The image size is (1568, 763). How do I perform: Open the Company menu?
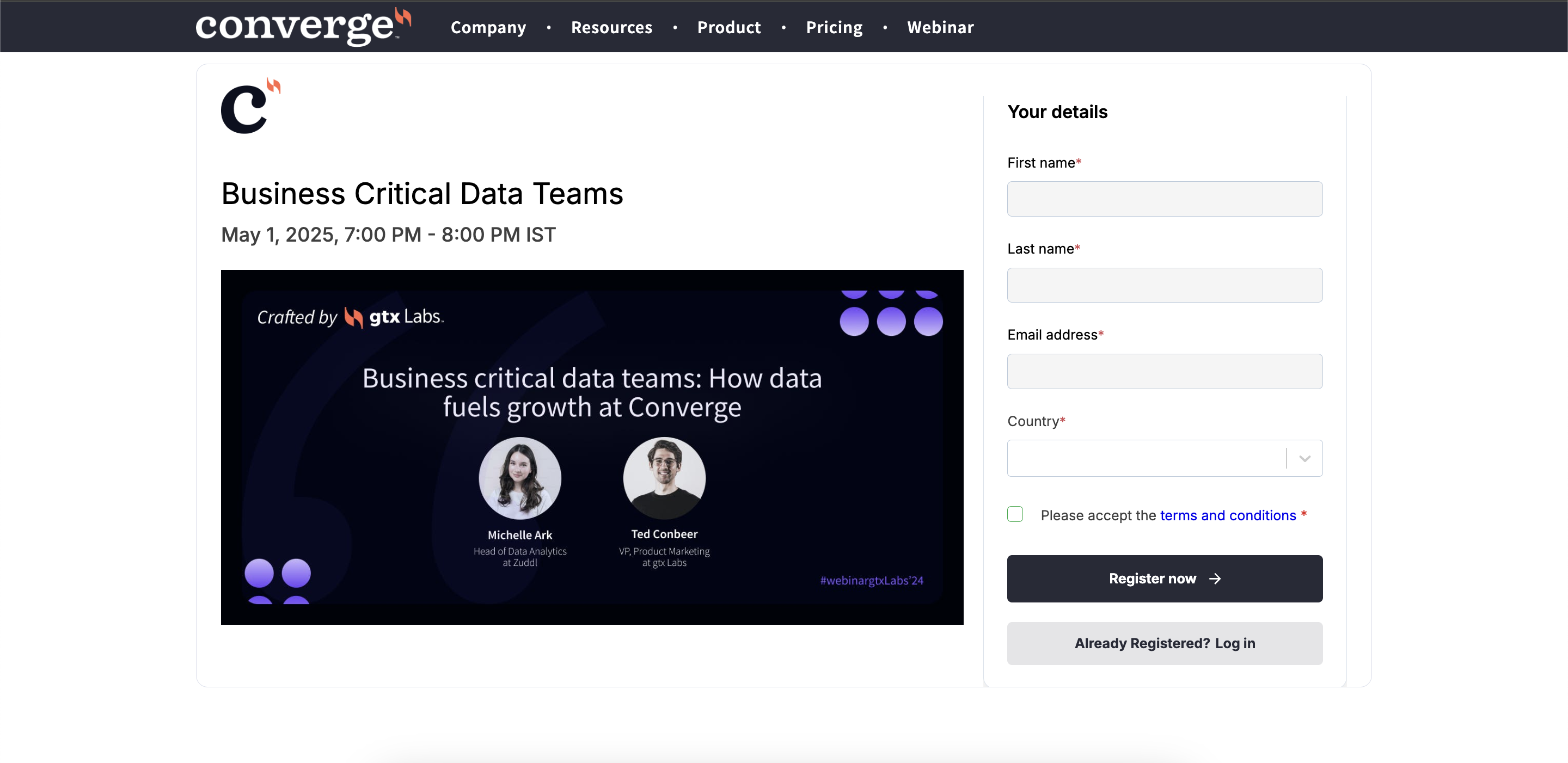[488, 27]
